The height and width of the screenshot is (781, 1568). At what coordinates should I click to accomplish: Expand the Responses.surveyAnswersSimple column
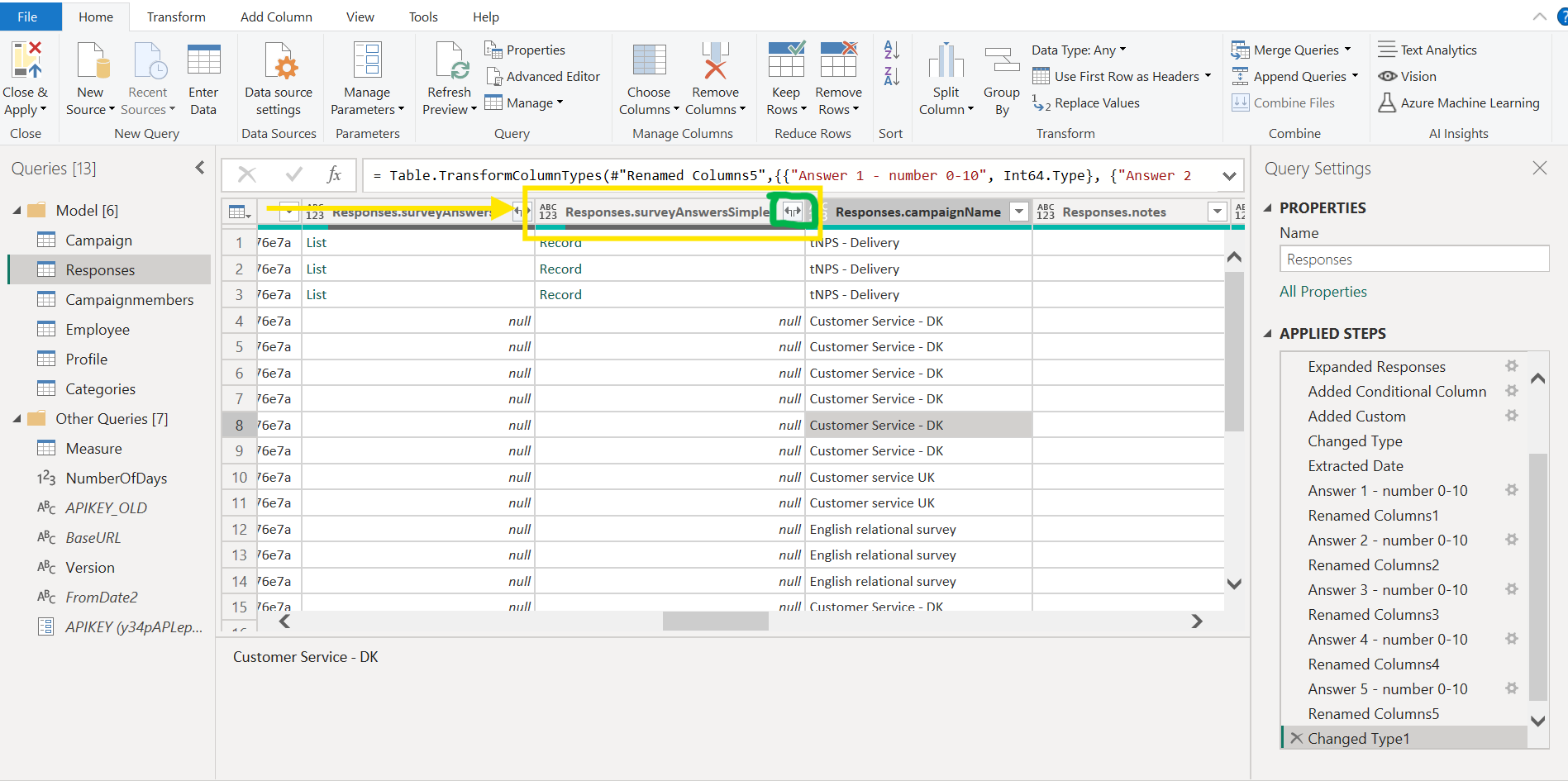(793, 212)
